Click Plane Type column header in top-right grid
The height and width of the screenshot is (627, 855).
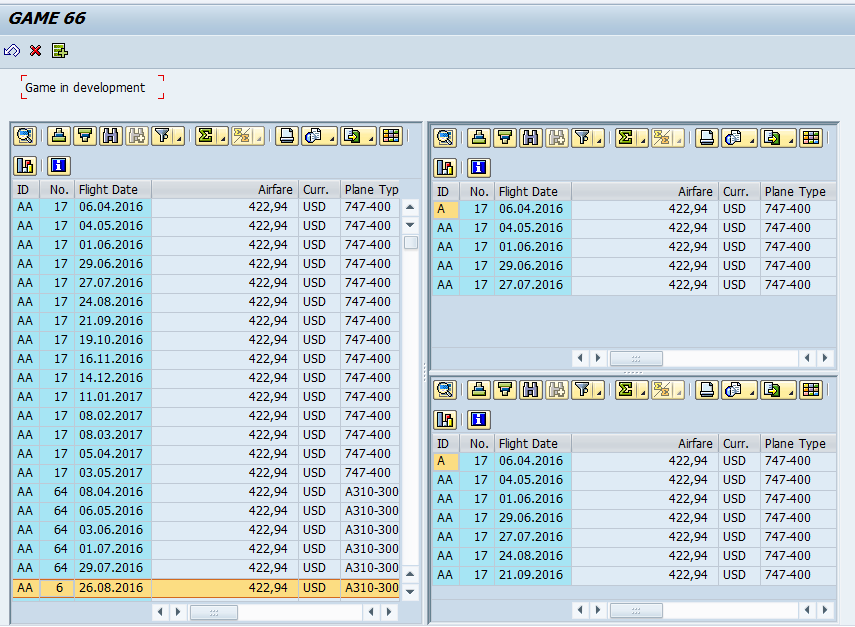click(798, 192)
